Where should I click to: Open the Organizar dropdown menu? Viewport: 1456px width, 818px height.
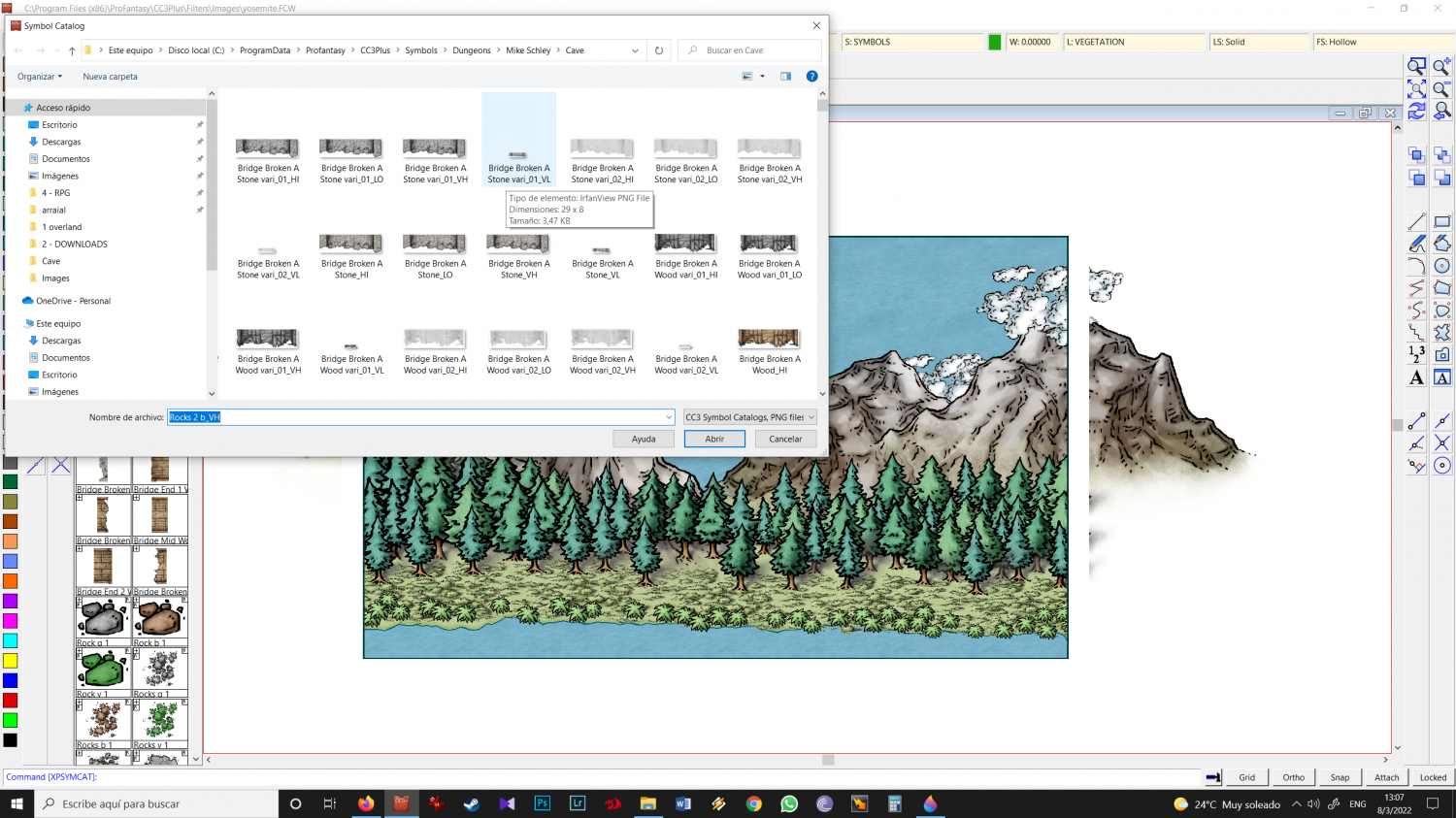(x=40, y=77)
